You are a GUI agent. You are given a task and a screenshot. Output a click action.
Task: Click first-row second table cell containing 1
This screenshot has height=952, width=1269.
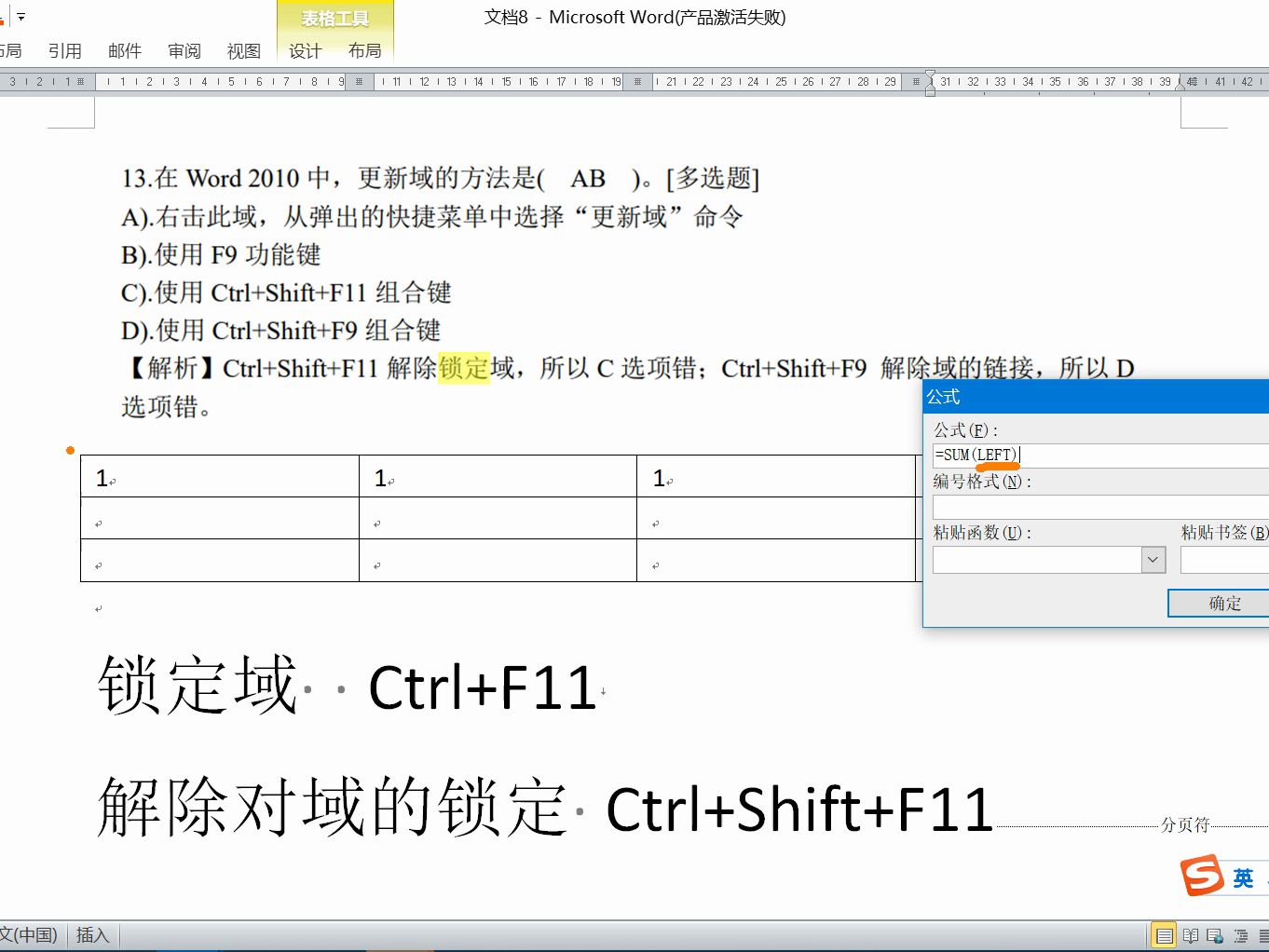coord(498,476)
